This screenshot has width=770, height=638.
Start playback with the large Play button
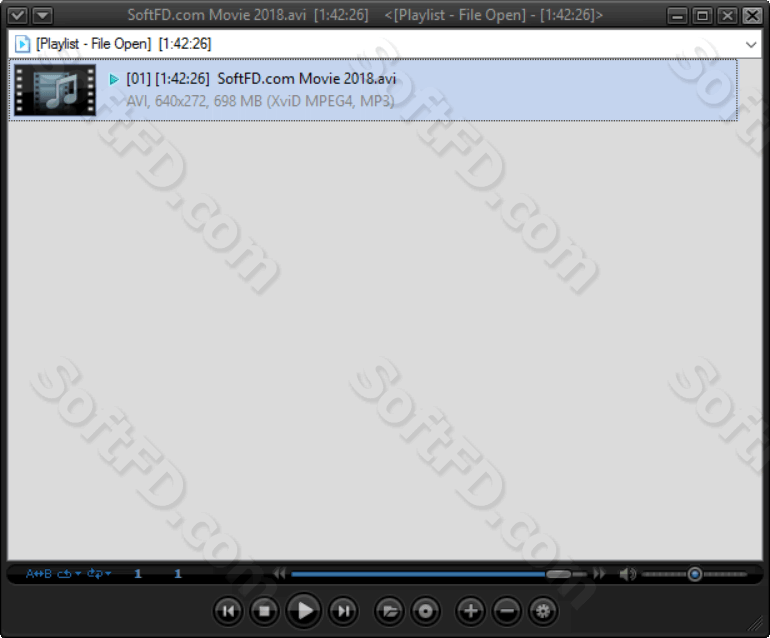coord(304,610)
